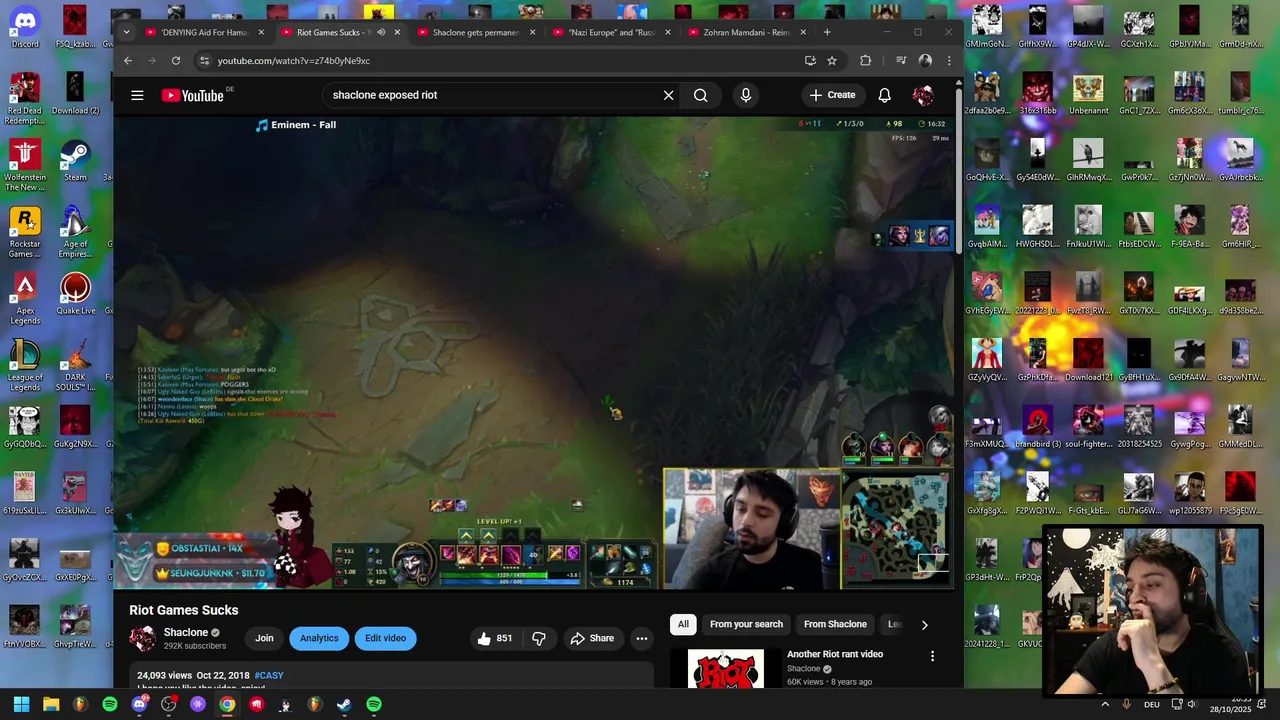Show hidden tray icons chevron
Screen dimensions: 1280x720
[x=1105, y=704]
